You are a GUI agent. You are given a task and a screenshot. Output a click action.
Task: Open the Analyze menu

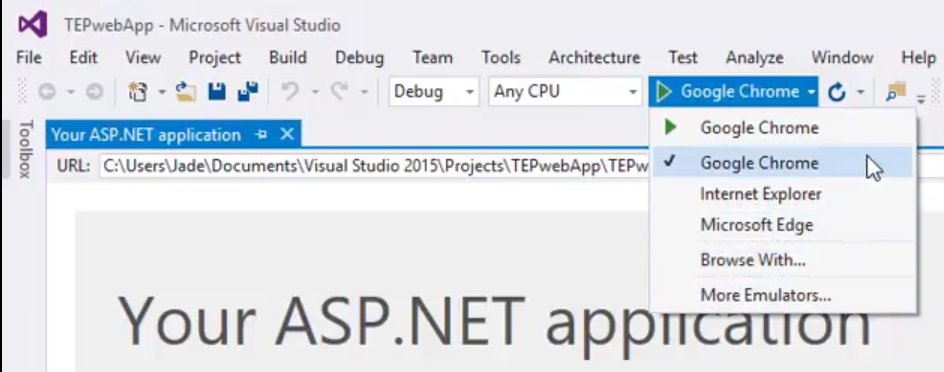[x=754, y=58]
